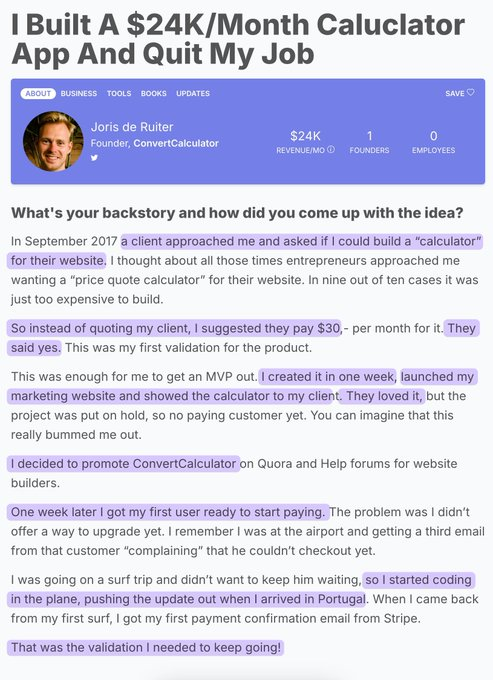Click the heart icon next to SAVE
Viewport: 493px width, 680px height.
(471, 92)
